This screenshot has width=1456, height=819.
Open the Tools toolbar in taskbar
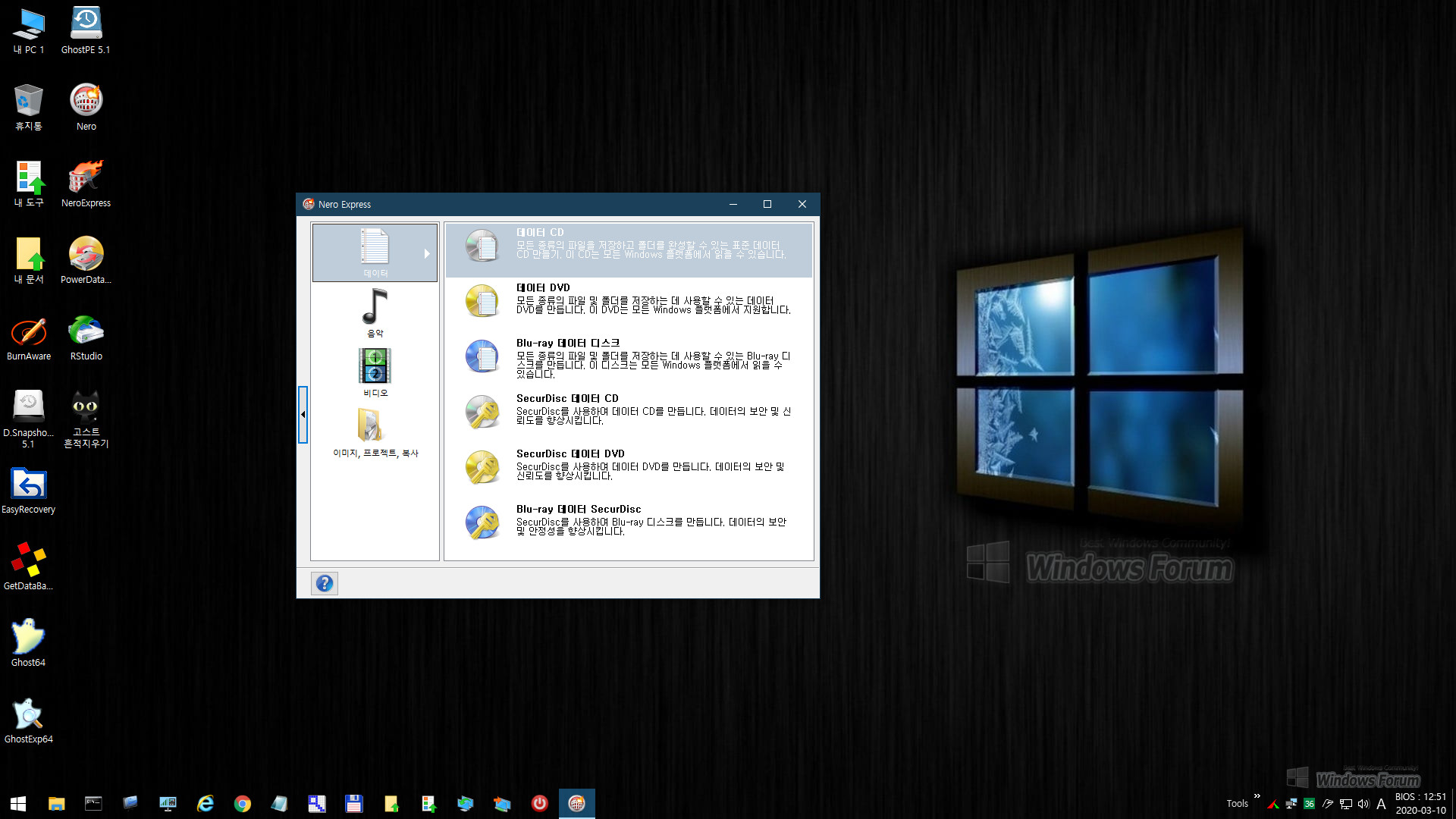[x=1237, y=804]
